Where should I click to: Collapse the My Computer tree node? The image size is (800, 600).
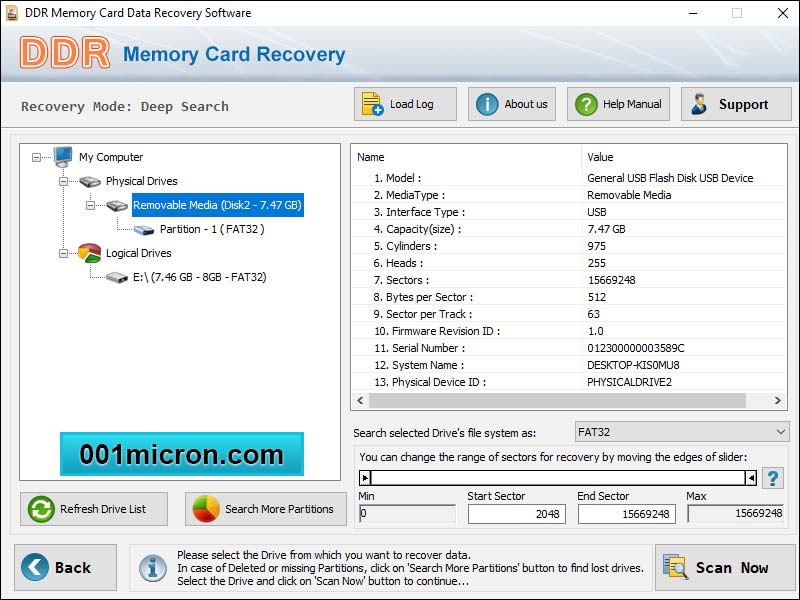click(x=37, y=157)
